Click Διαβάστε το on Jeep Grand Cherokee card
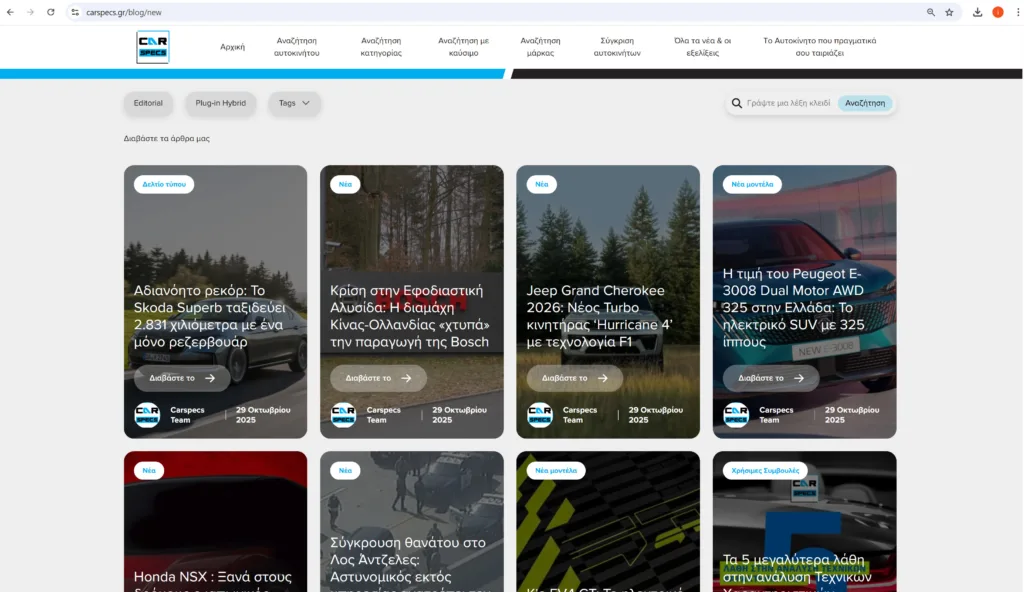Viewport: 1024px width, 592px height. (x=574, y=378)
